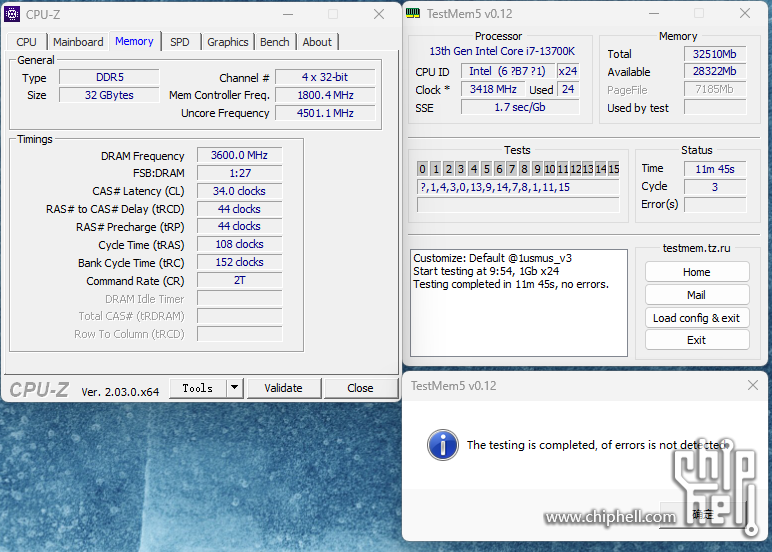Click test number 15 box in Tests
The height and width of the screenshot is (552, 772).
pyautogui.click(x=613, y=169)
